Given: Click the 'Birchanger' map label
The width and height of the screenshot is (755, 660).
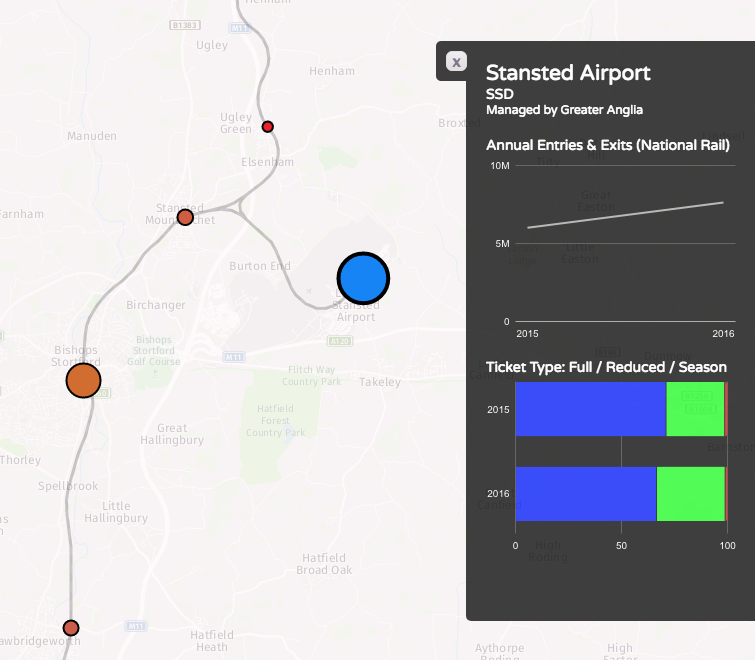Looking at the screenshot, I should point(156,305).
